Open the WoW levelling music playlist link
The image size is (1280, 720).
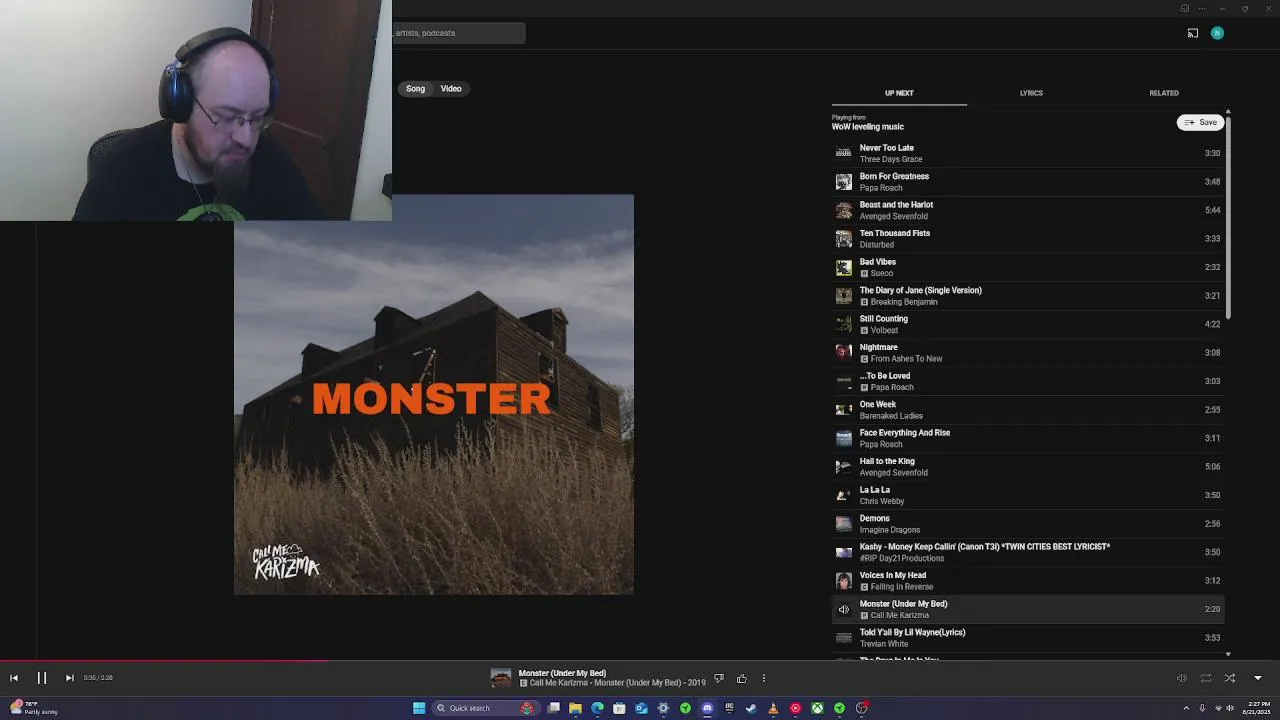pos(868,127)
